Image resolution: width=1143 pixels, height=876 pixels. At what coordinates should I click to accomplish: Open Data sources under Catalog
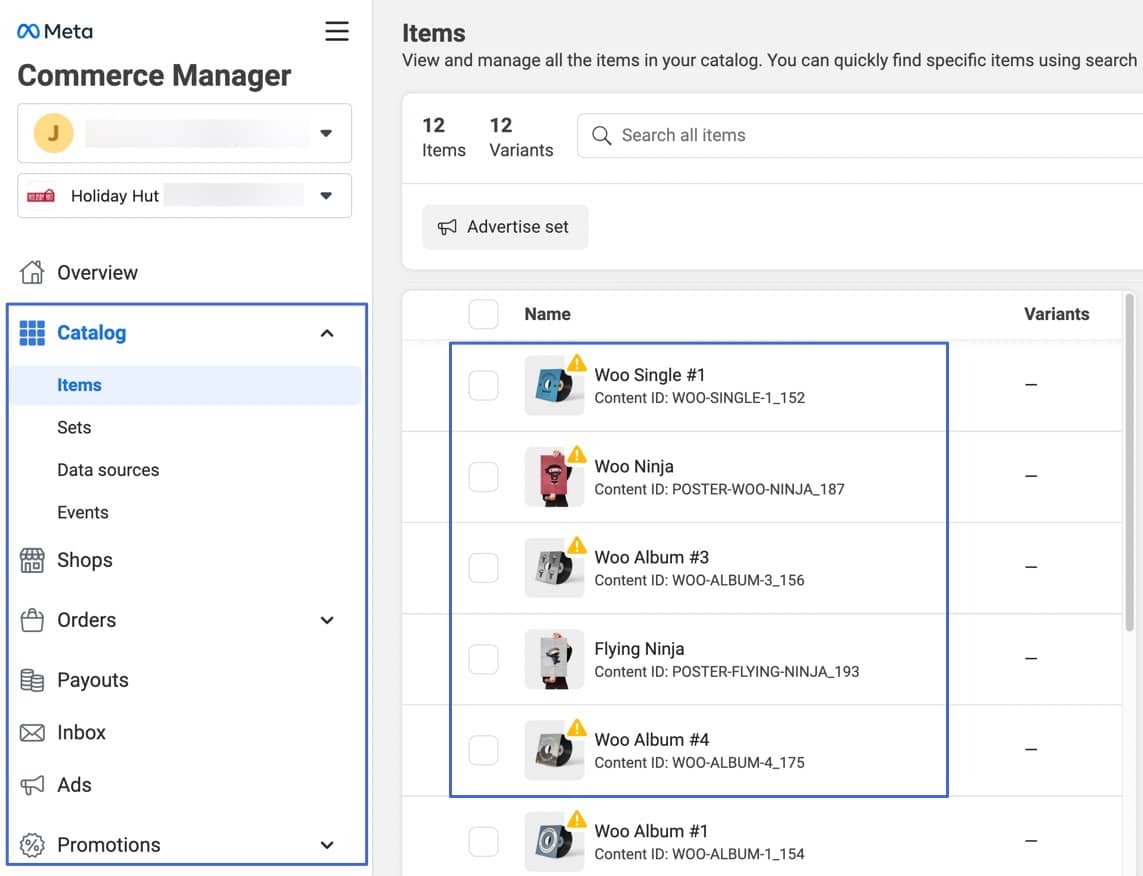[108, 470]
